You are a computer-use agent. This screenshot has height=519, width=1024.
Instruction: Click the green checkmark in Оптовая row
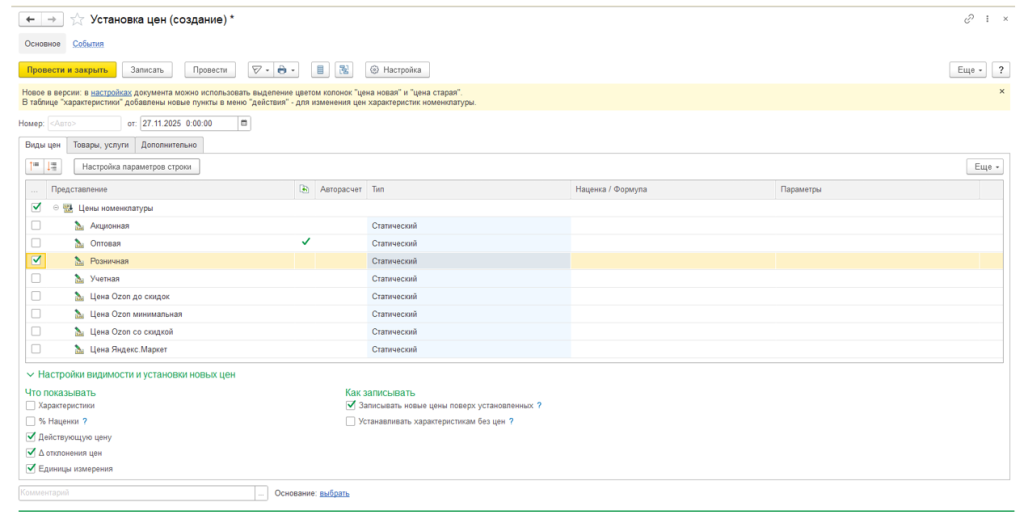pyautogui.click(x=306, y=242)
